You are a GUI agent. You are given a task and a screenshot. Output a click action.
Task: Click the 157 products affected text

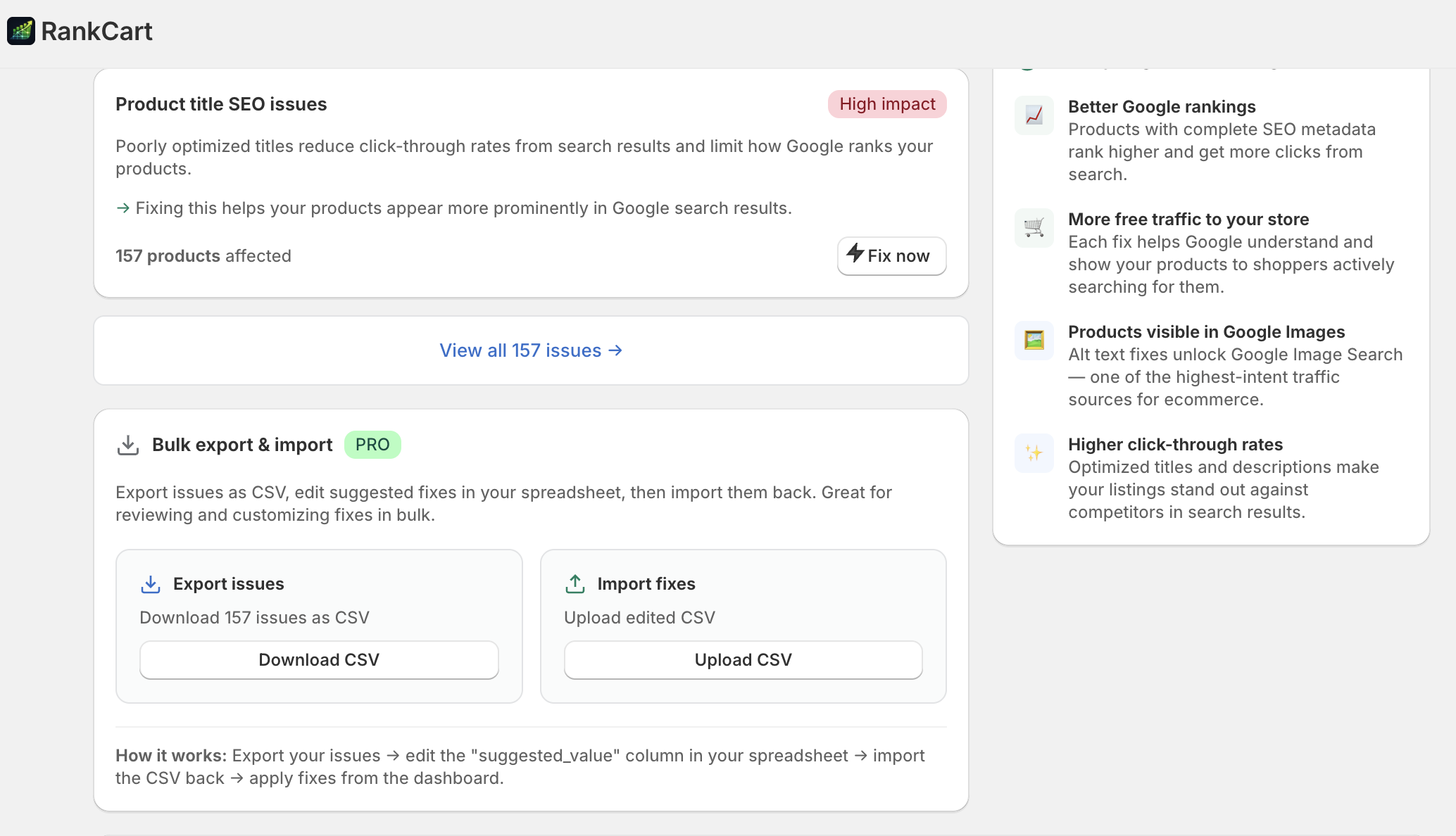(x=203, y=256)
